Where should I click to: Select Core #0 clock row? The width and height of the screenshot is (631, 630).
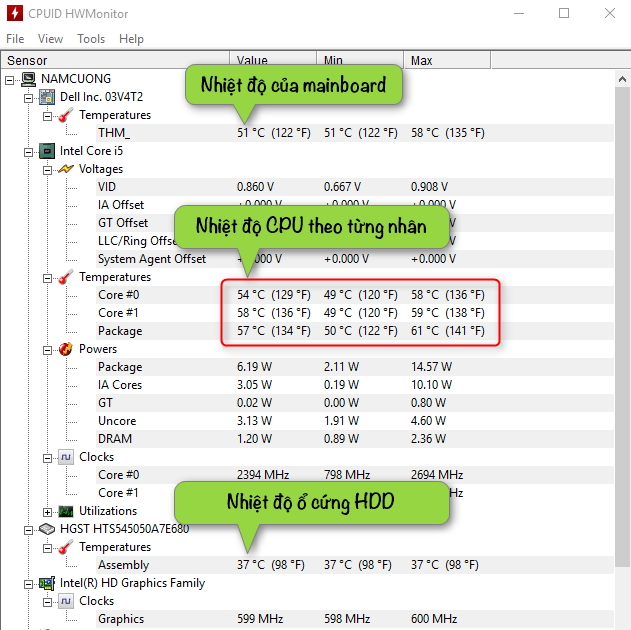[x=355, y=475]
